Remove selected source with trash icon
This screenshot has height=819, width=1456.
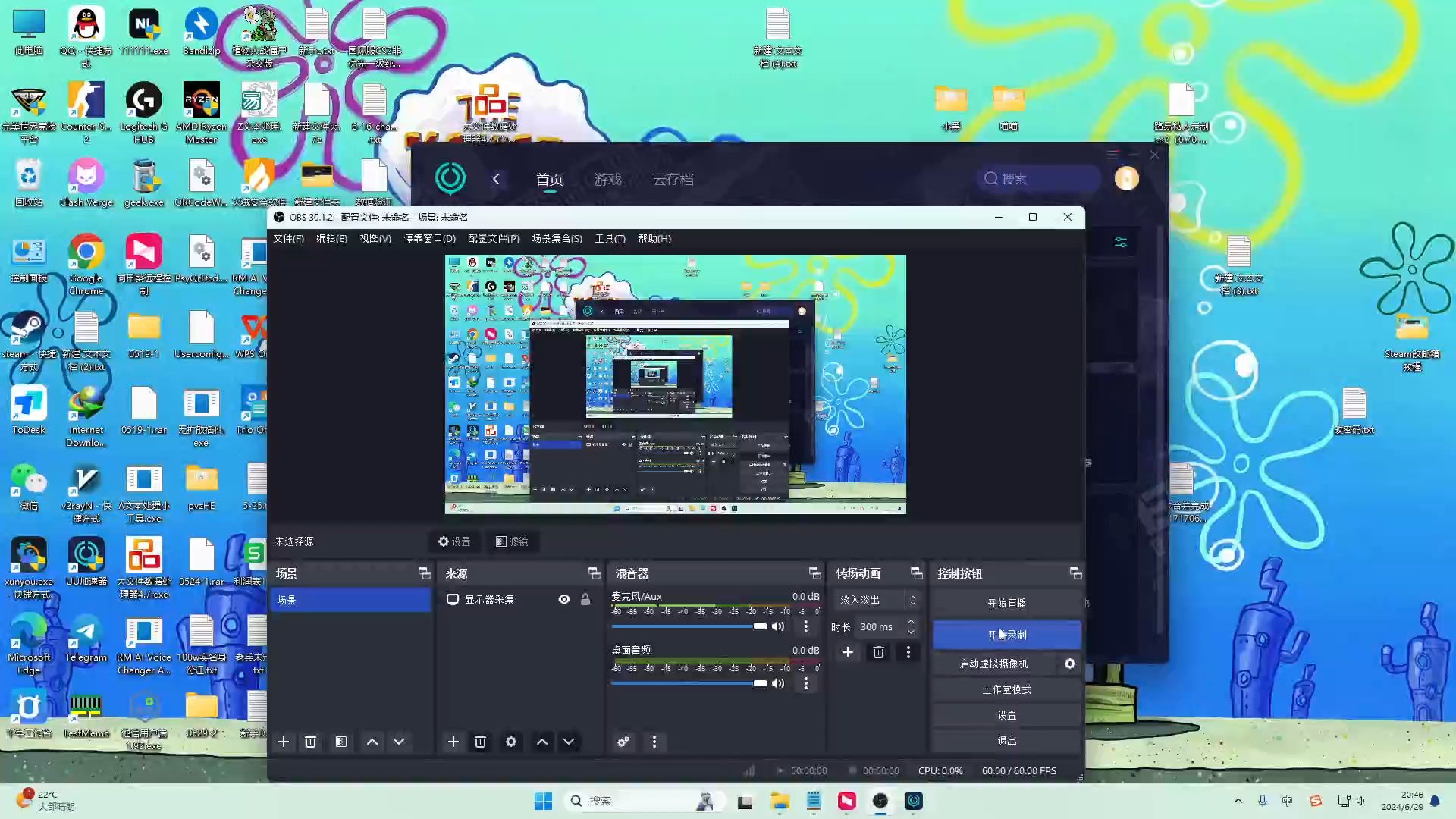click(x=480, y=742)
